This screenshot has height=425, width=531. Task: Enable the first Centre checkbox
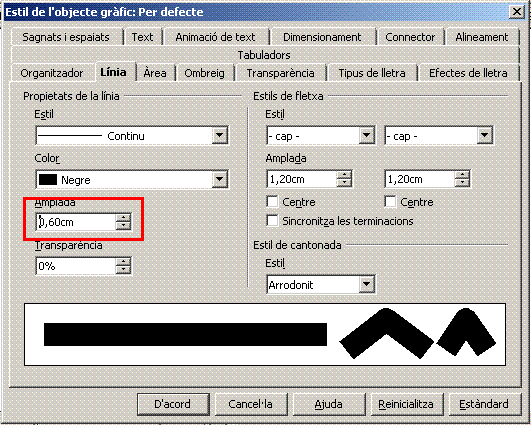273,202
